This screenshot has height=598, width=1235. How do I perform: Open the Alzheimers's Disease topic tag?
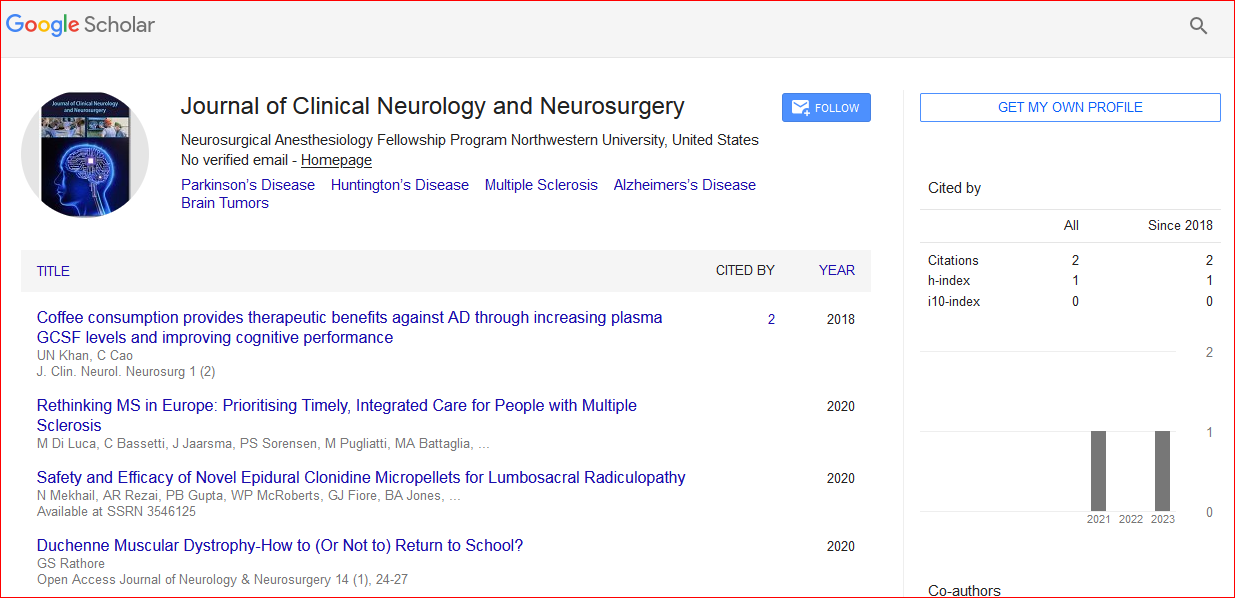[684, 185]
